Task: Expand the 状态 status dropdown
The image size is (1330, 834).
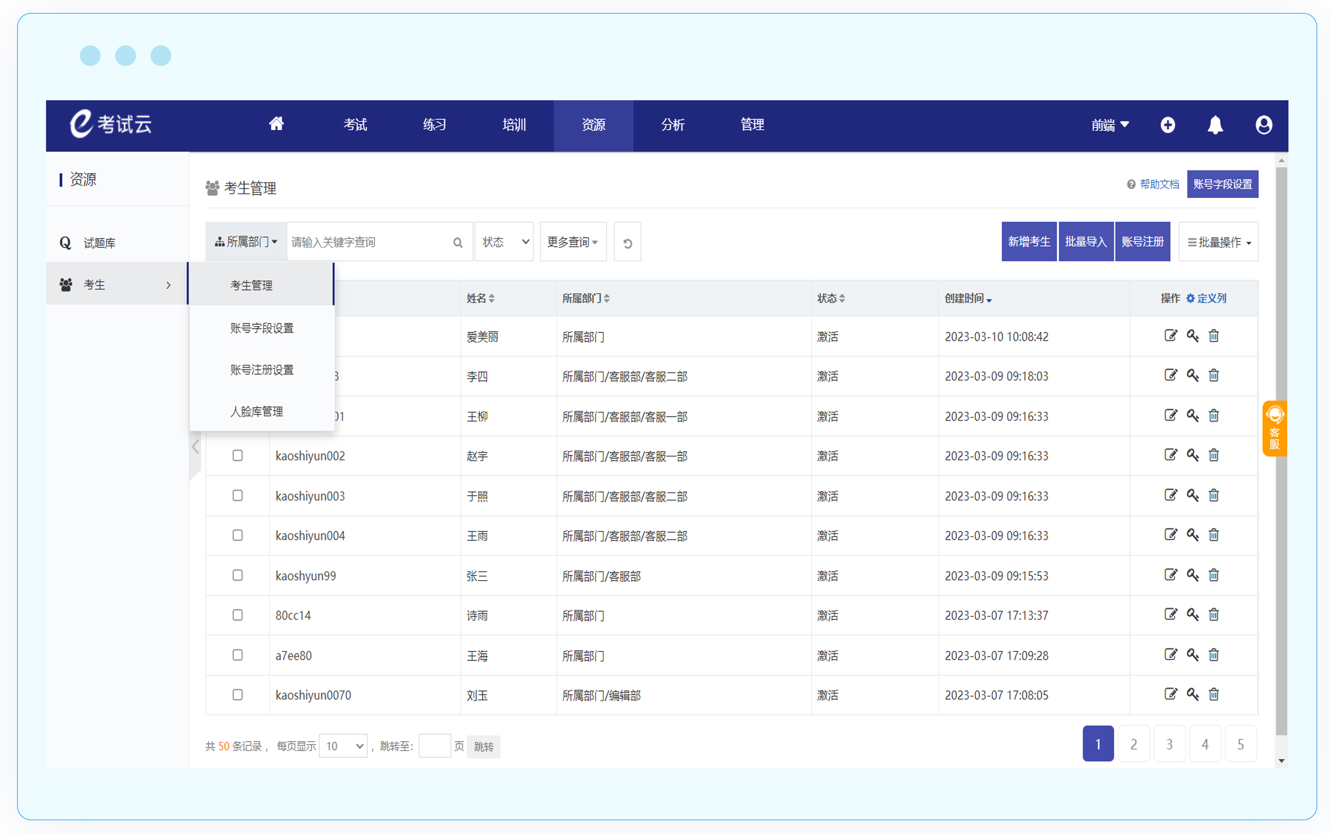Action: 504,242
